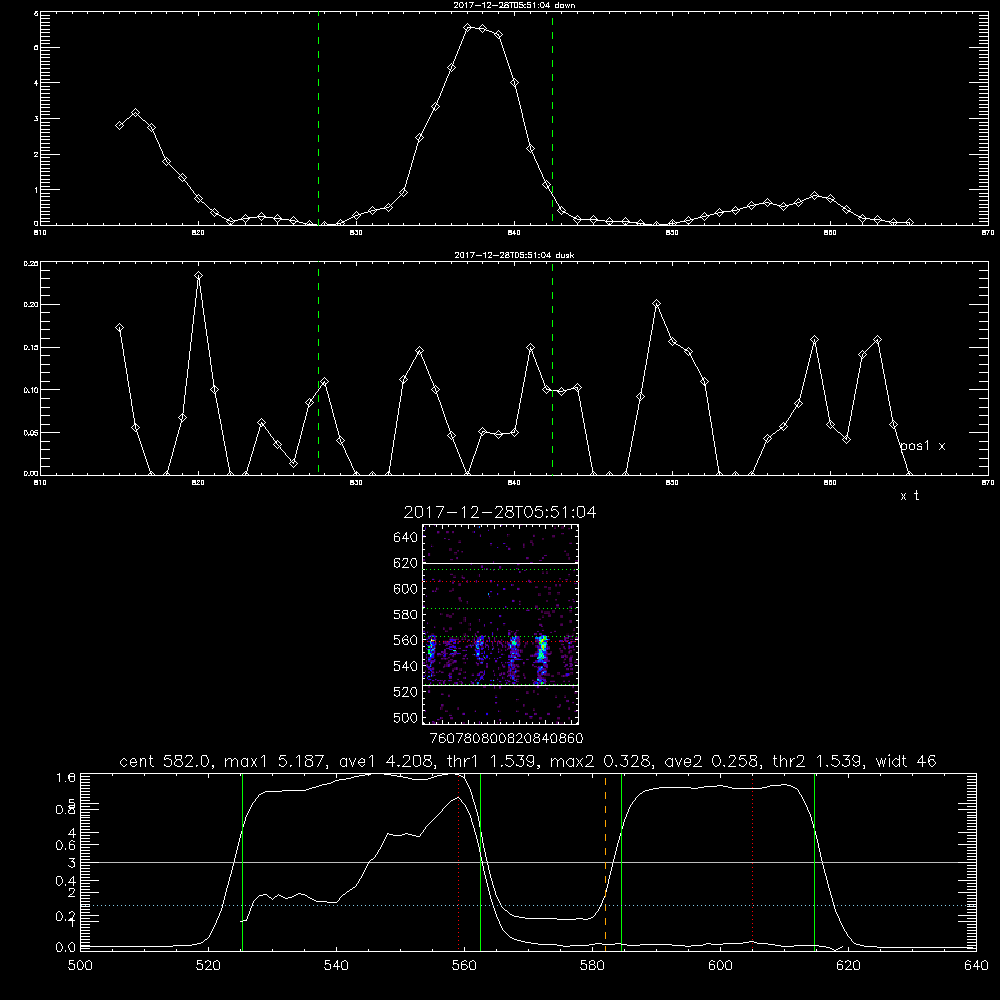
Task: Click the '2017-12-28T05:51:04 dusk' plot title
Action: [x=514, y=255]
